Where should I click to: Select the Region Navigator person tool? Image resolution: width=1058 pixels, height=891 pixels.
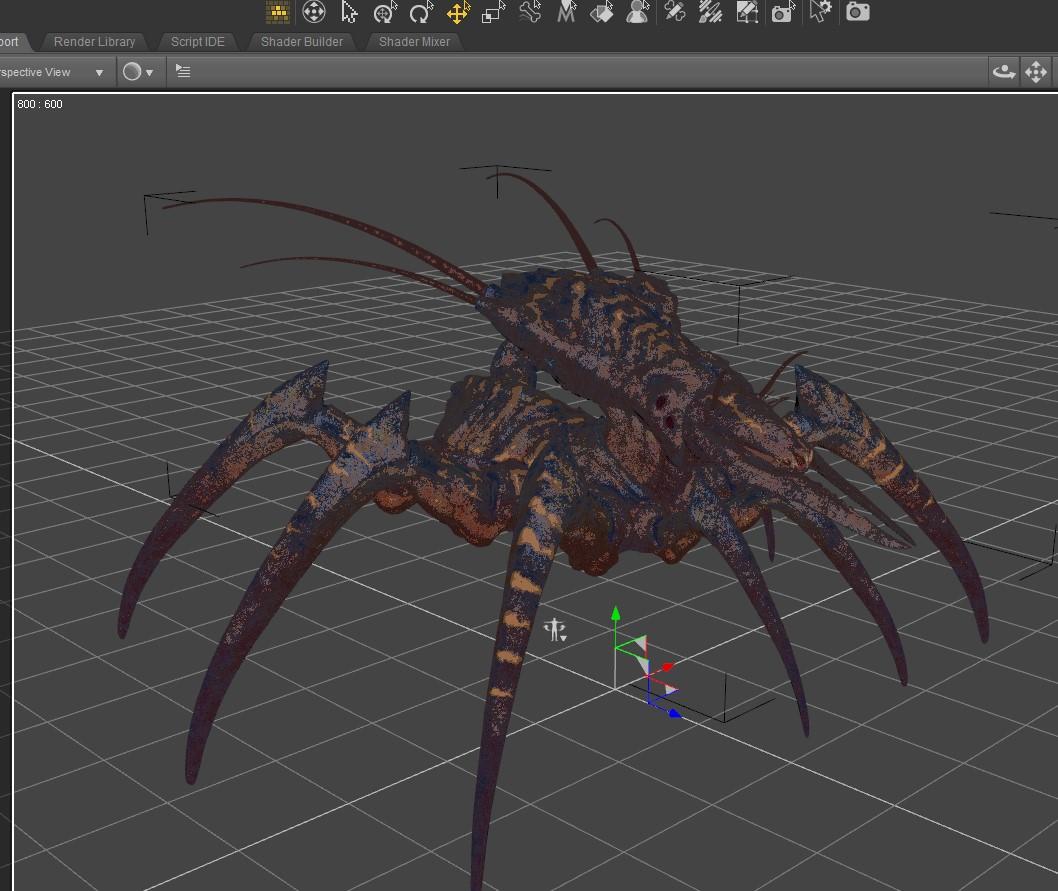point(638,12)
